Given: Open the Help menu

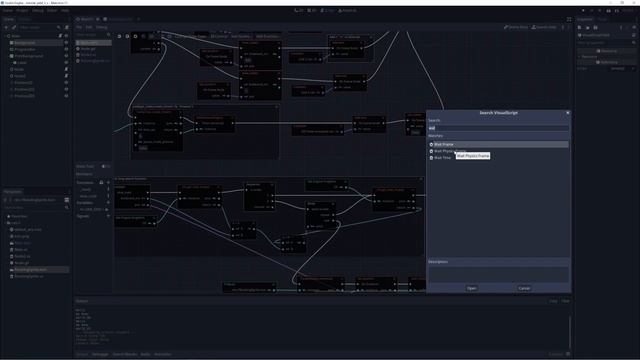Looking at the screenshot, I should pyautogui.click(x=65, y=11).
